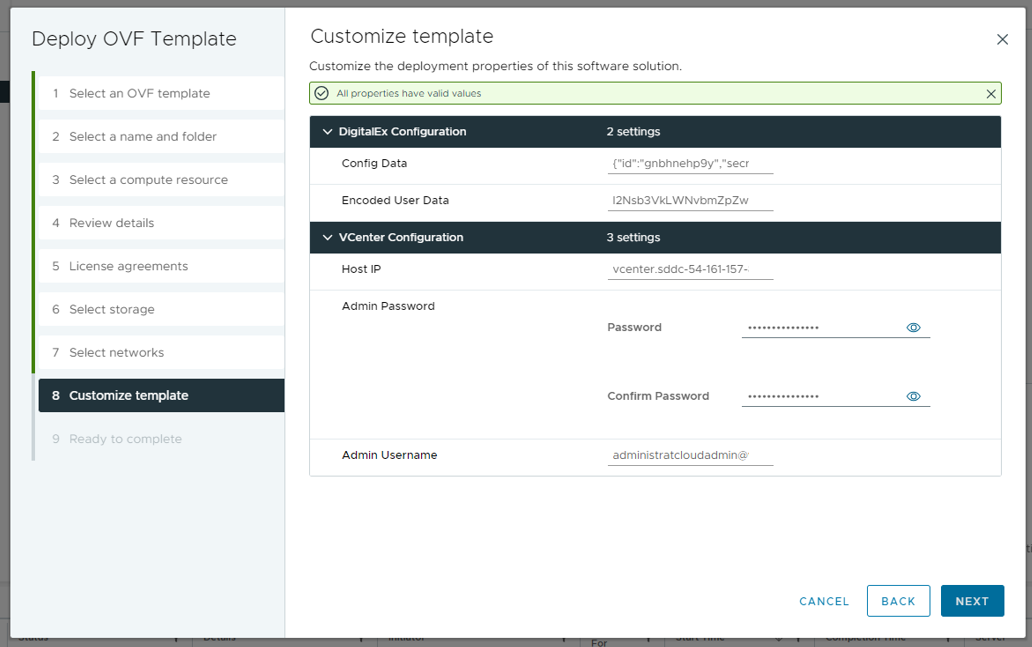1032x647 pixels.
Task: Show the Password field characters via eye icon
Action: [x=913, y=328]
